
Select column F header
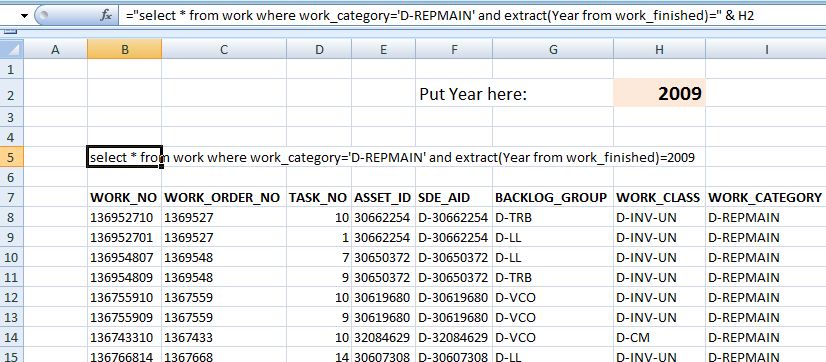tap(454, 50)
